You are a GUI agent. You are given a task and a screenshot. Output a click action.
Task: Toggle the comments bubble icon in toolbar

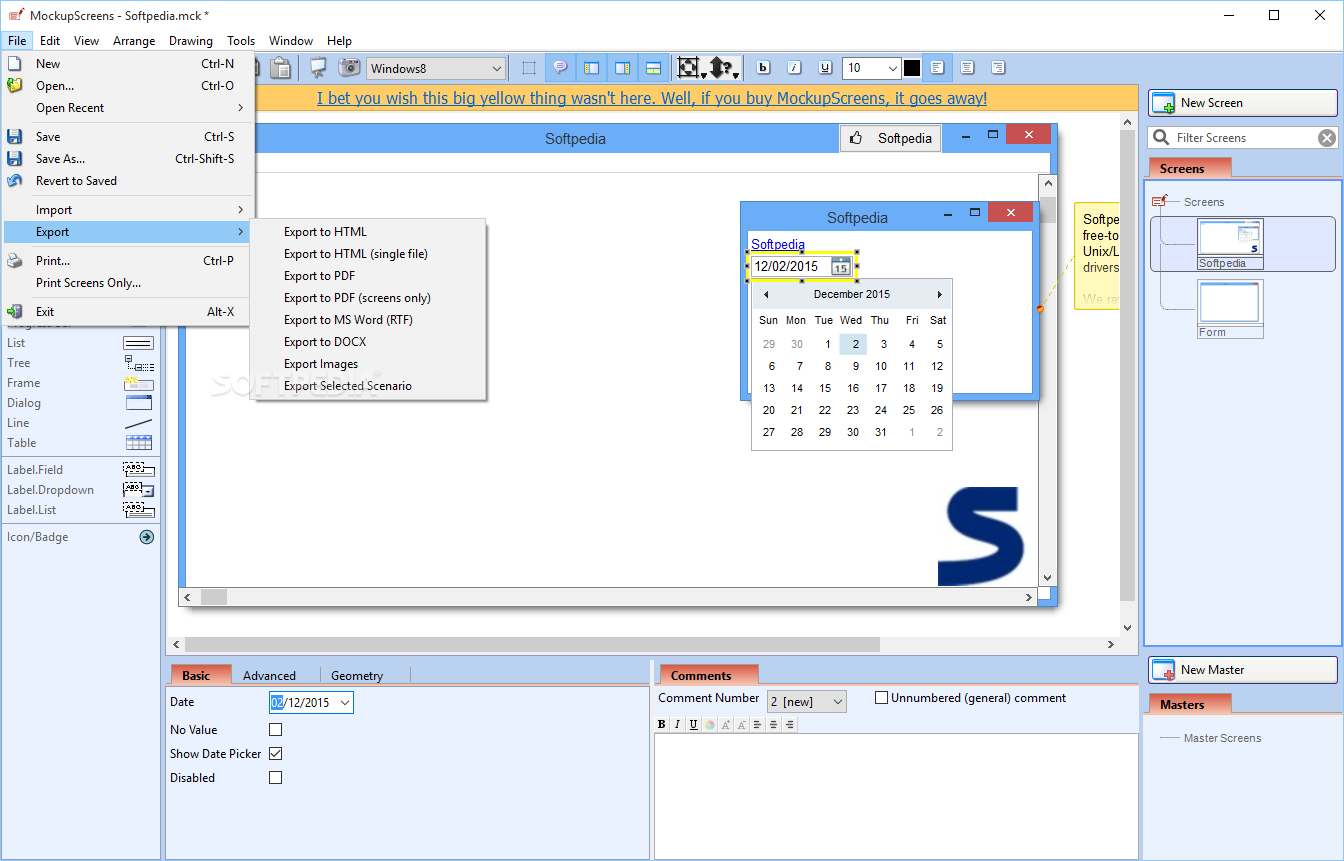(x=560, y=68)
